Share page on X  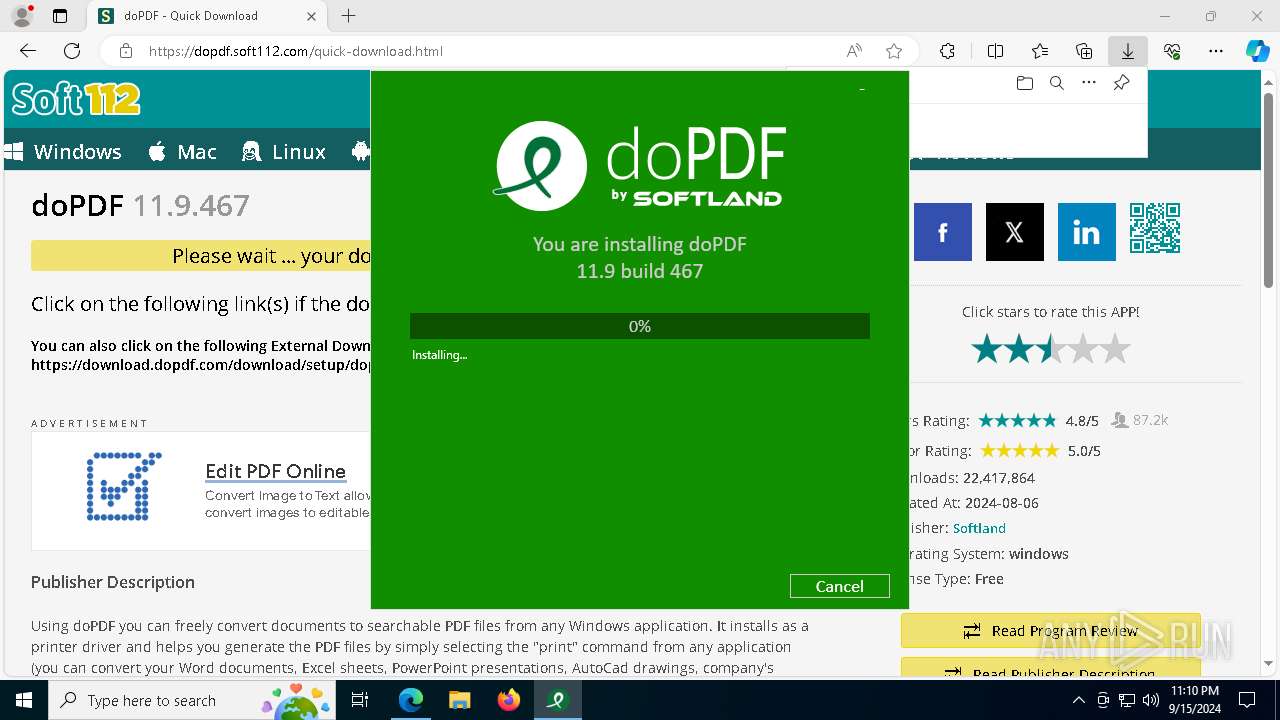coord(1015,232)
